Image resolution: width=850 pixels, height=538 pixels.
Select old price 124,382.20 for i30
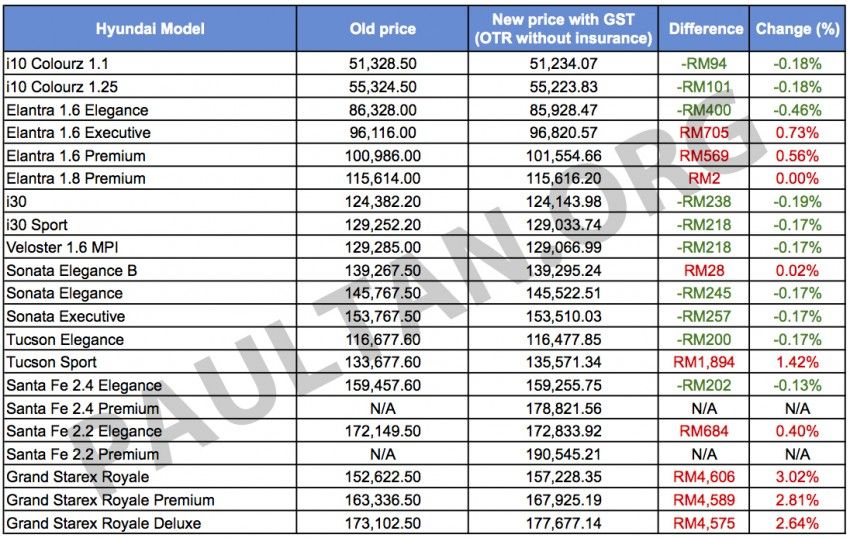tap(383, 202)
